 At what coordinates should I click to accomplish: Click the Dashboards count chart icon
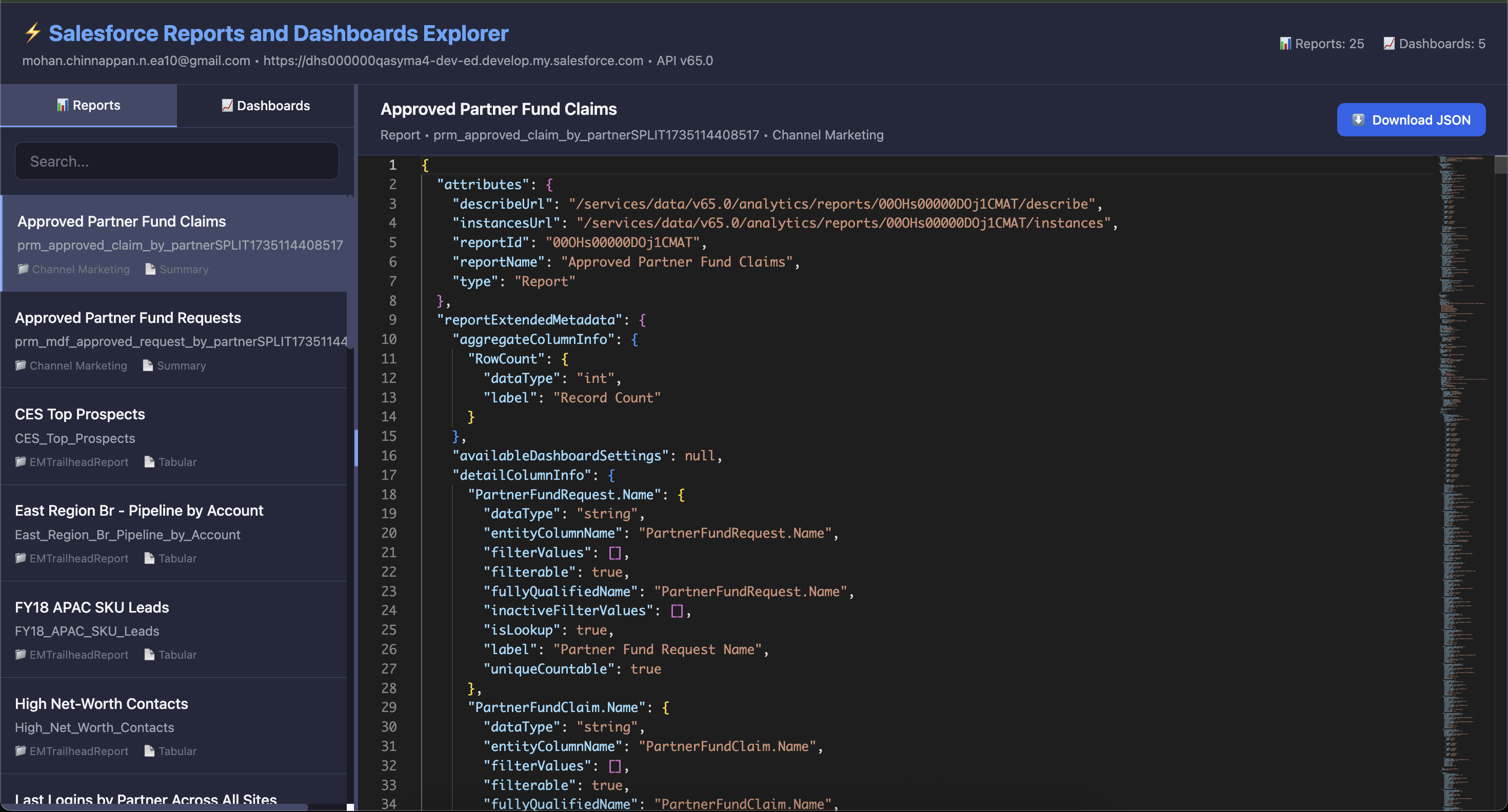pyautogui.click(x=1388, y=44)
